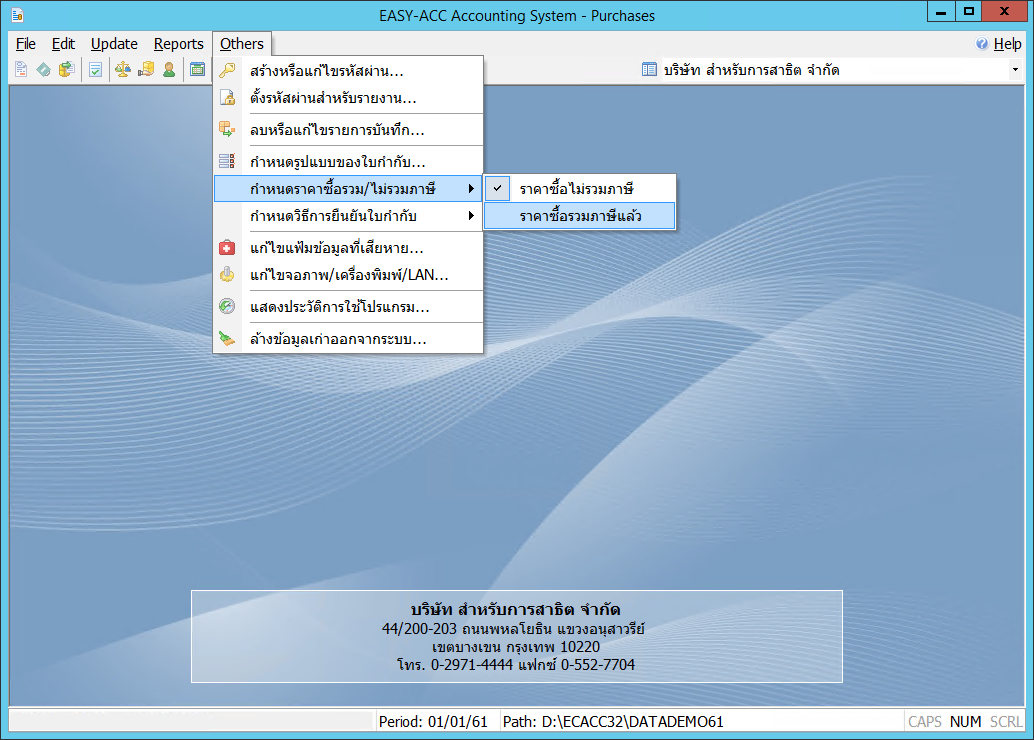The width and height of the screenshot is (1034, 740).
Task: Click the person icon in the toolbar
Action: 169,70
